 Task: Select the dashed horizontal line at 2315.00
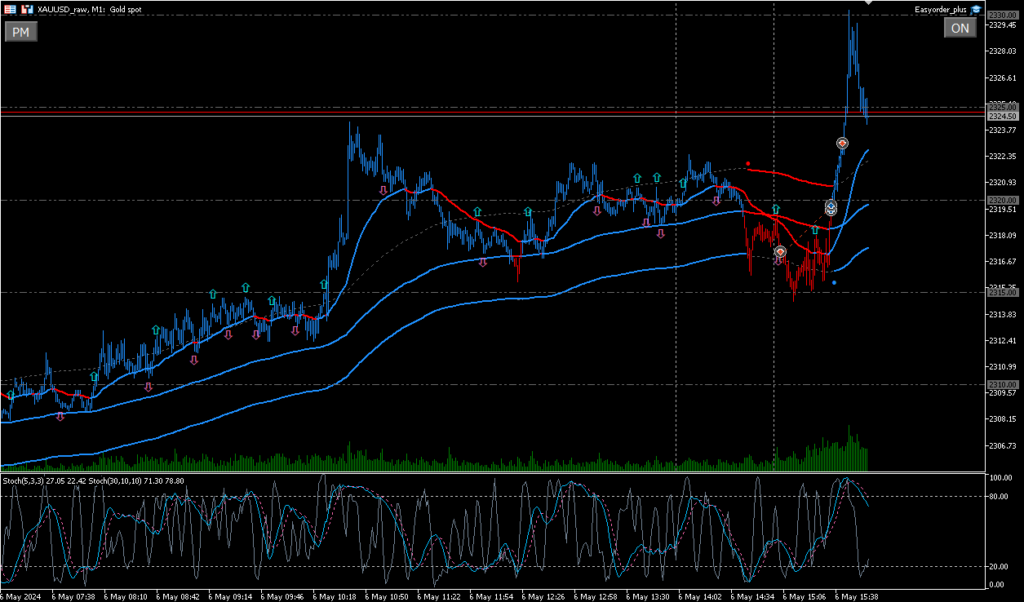[492, 293]
